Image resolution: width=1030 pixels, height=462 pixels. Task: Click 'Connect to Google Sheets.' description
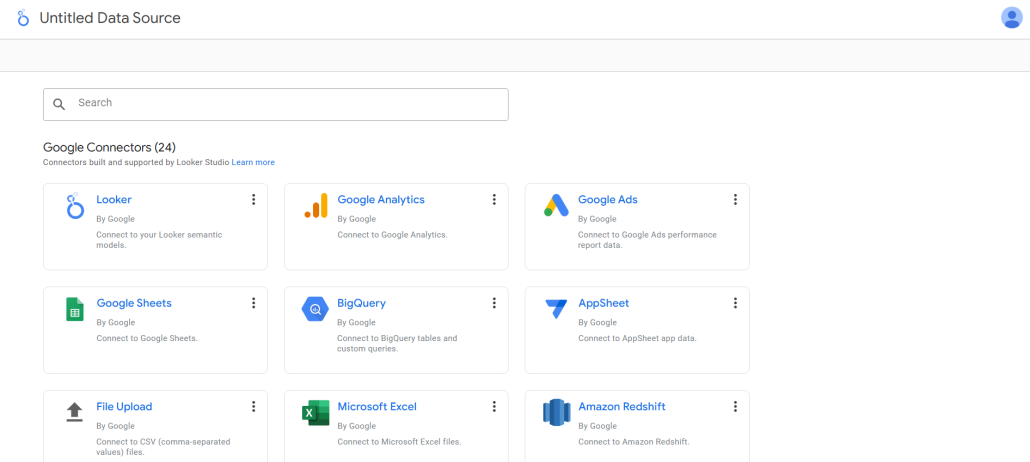[147, 338]
